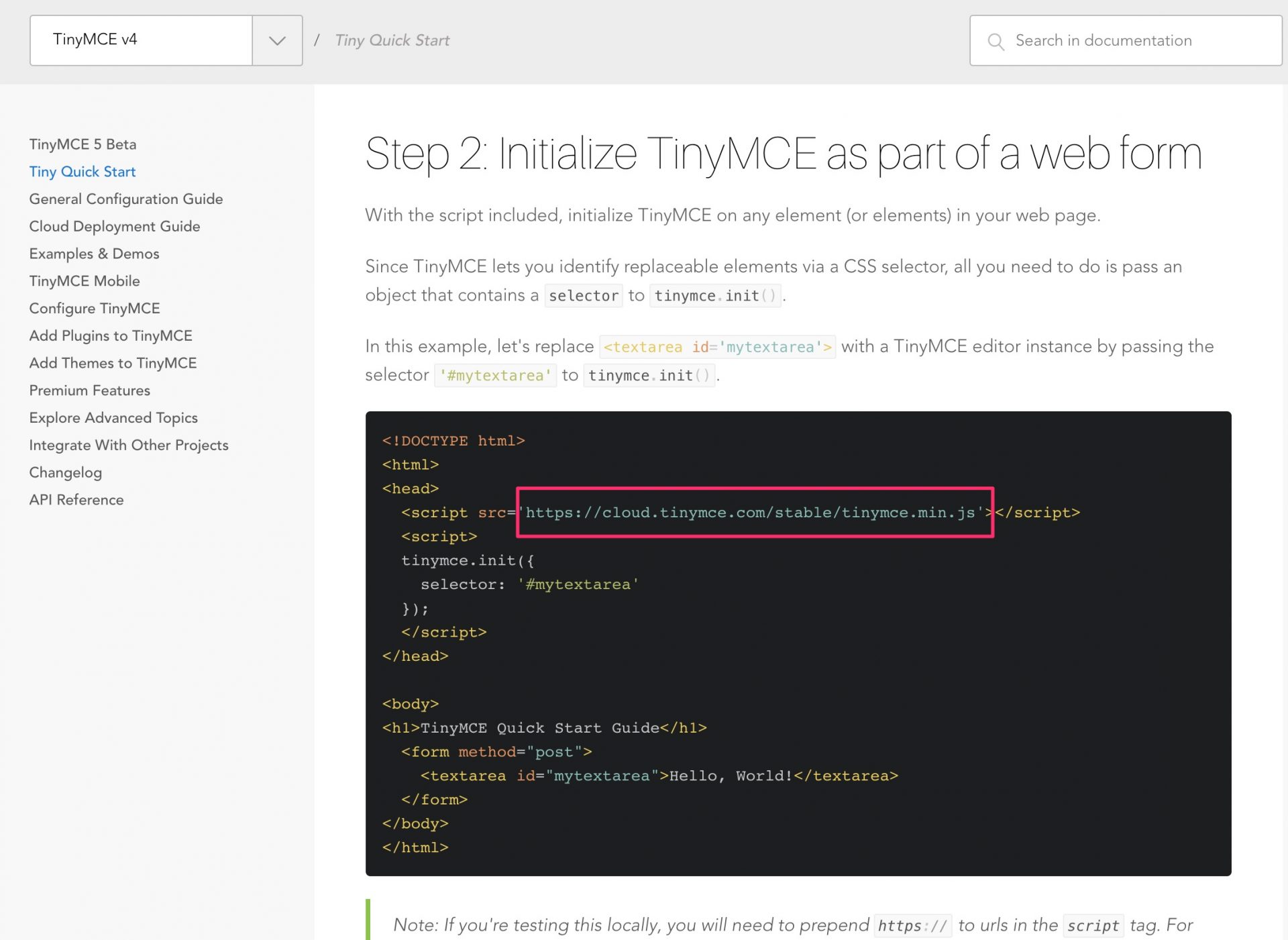Viewport: 1288px width, 940px height.
Task: Navigate to Integrate With Other Projects
Action: pyautogui.click(x=128, y=445)
